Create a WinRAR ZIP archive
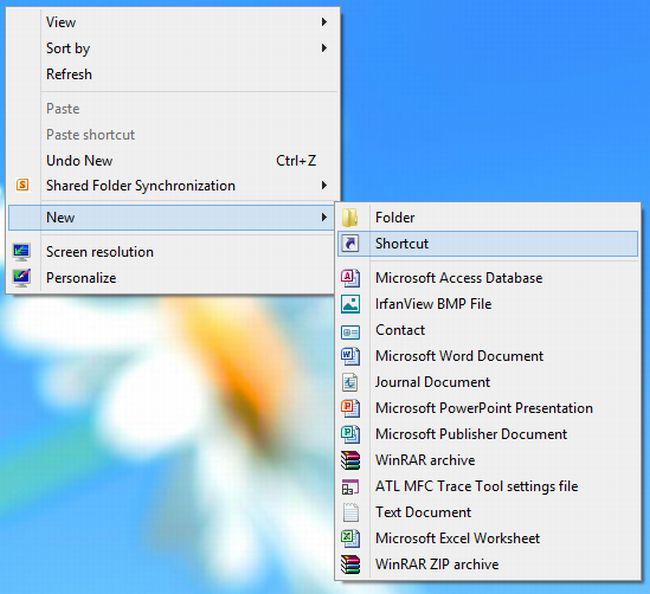650x594 pixels. (x=488, y=564)
